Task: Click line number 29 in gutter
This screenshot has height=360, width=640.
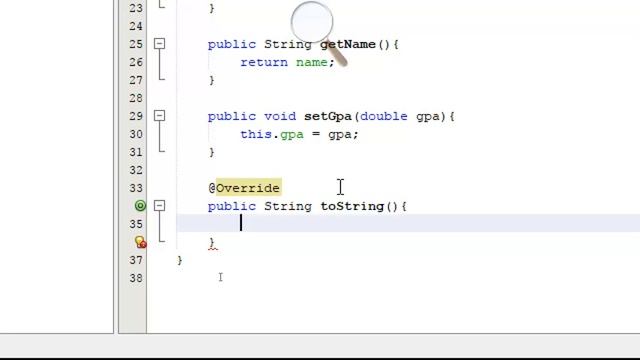Action: [136, 116]
